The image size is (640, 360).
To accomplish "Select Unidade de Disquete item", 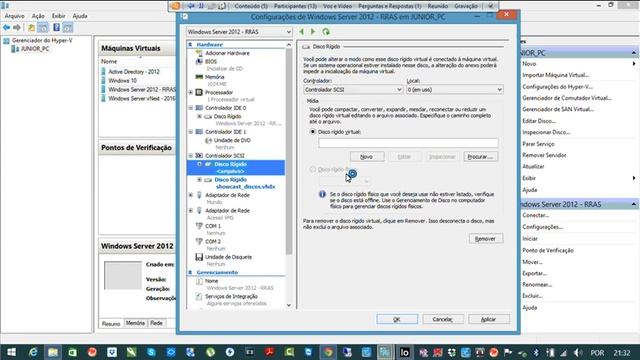I will pos(229,257).
